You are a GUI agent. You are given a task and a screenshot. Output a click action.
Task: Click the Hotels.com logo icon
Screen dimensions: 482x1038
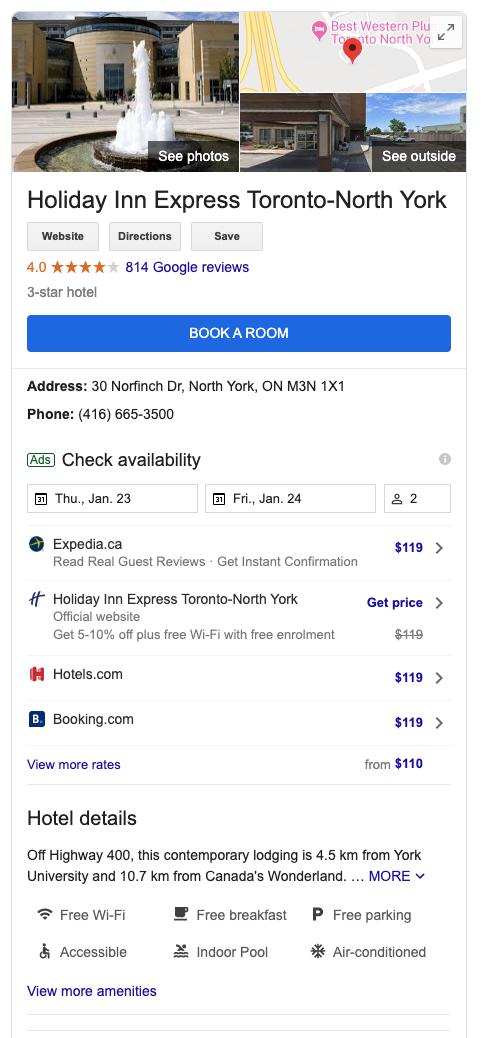coord(37,674)
